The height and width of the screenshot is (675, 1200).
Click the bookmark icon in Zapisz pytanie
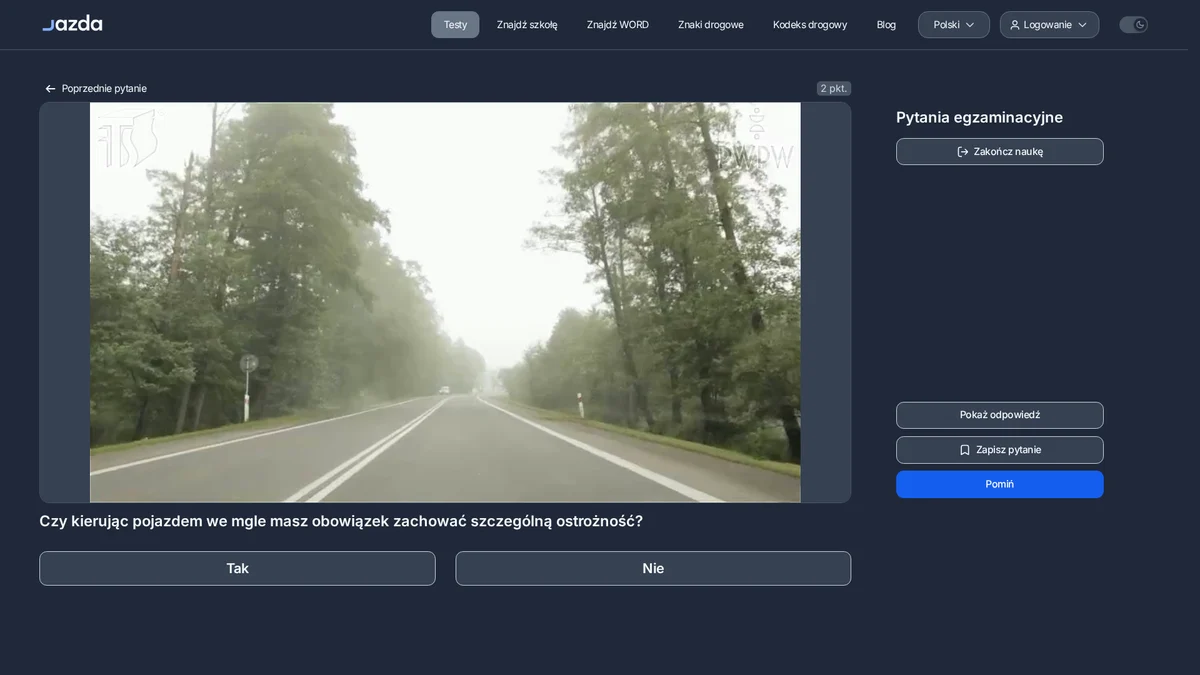pos(965,450)
